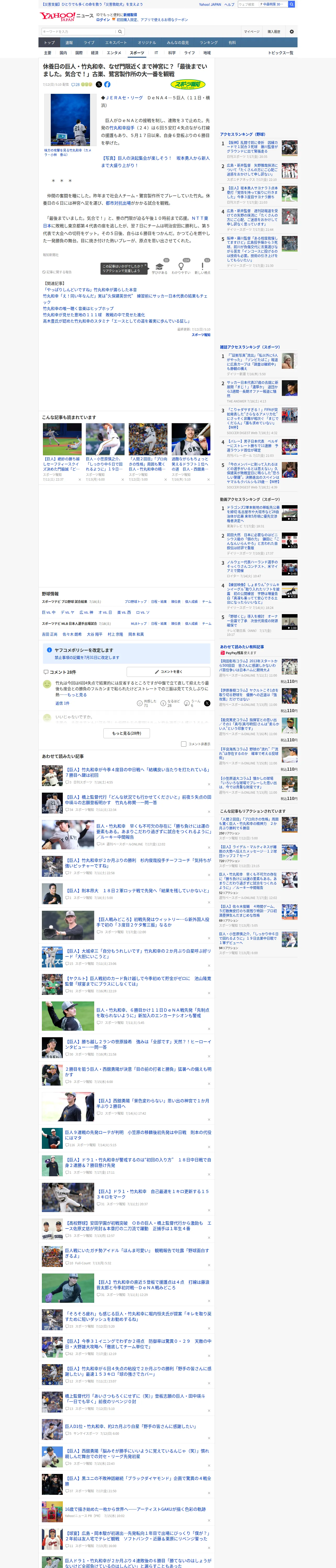Open the 購入履歴 link

click(x=274, y=32)
